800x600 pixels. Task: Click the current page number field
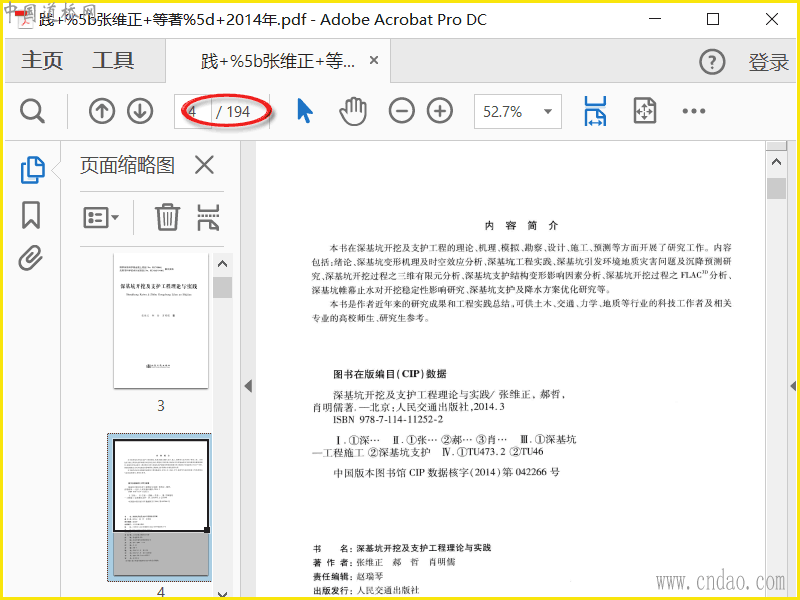[193, 111]
